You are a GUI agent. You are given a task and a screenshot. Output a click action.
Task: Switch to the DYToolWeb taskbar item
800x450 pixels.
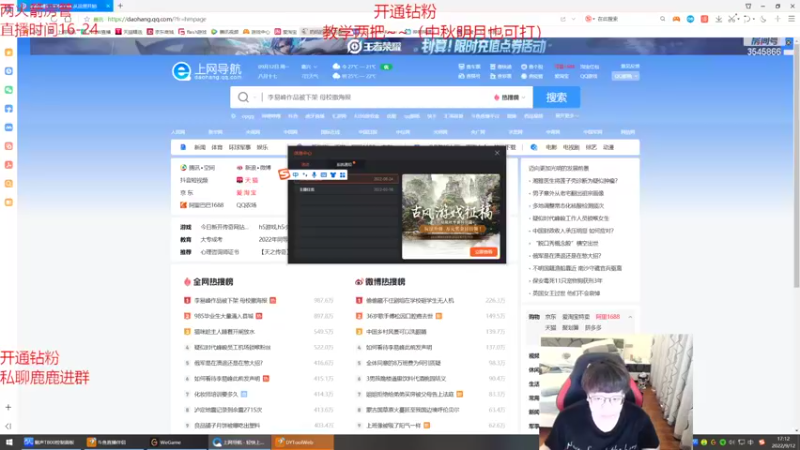pyautogui.click(x=303, y=442)
